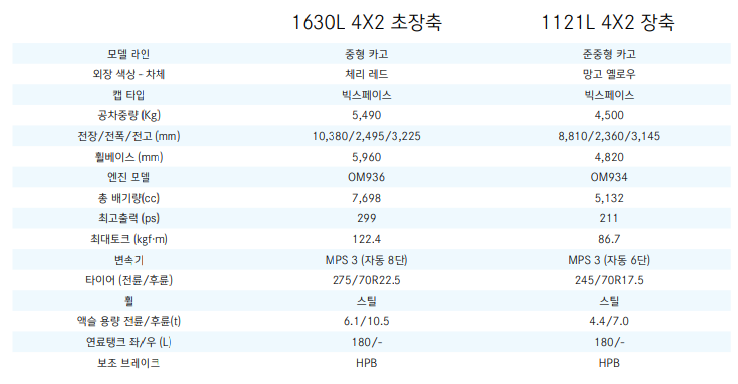Pick the curb weight value '5,490'
The image size is (738, 384).
point(367,115)
